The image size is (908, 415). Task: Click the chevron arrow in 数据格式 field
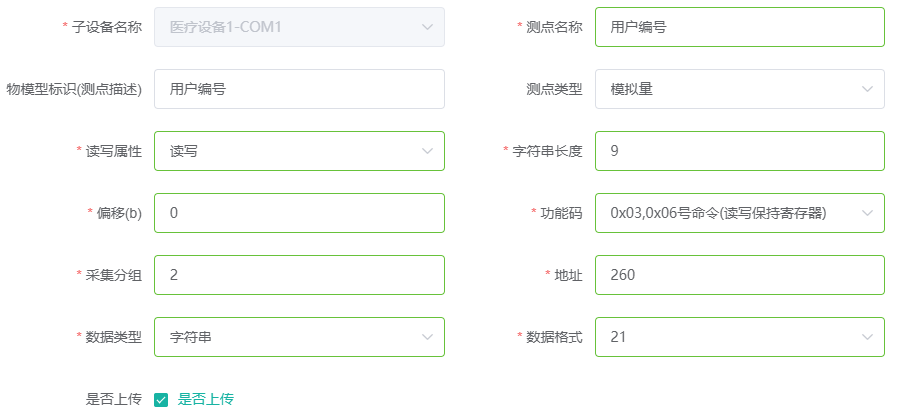point(867,337)
